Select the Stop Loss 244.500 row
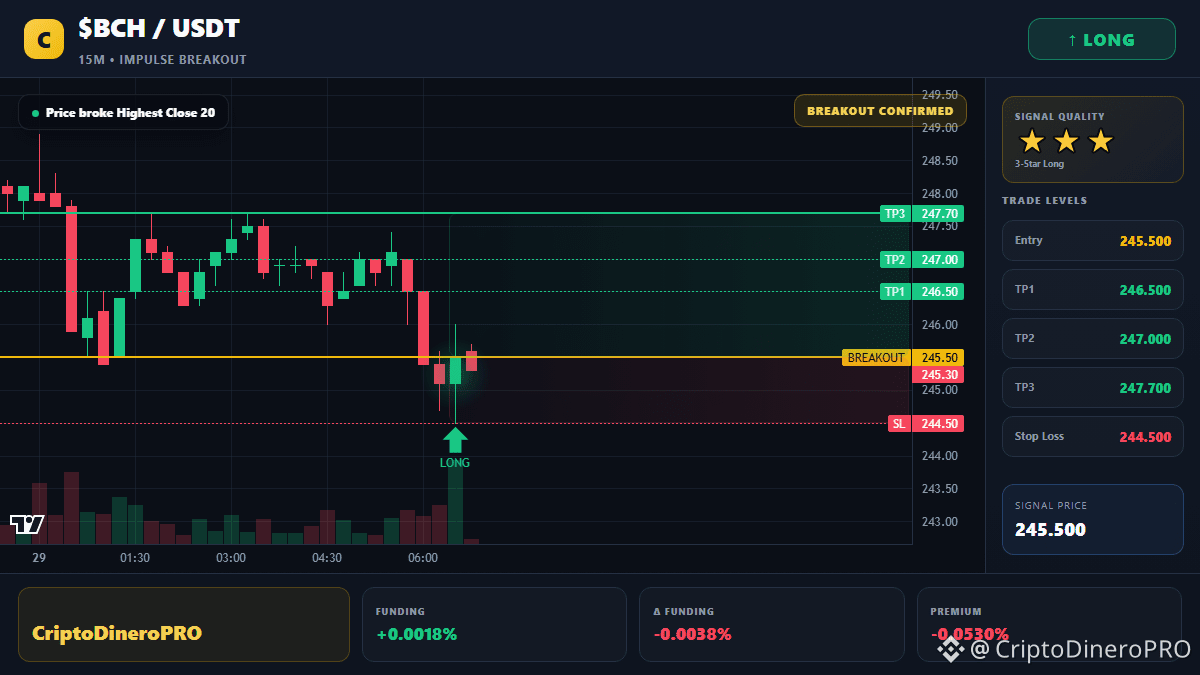1200x675 pixels. (x=1093, y=436)
